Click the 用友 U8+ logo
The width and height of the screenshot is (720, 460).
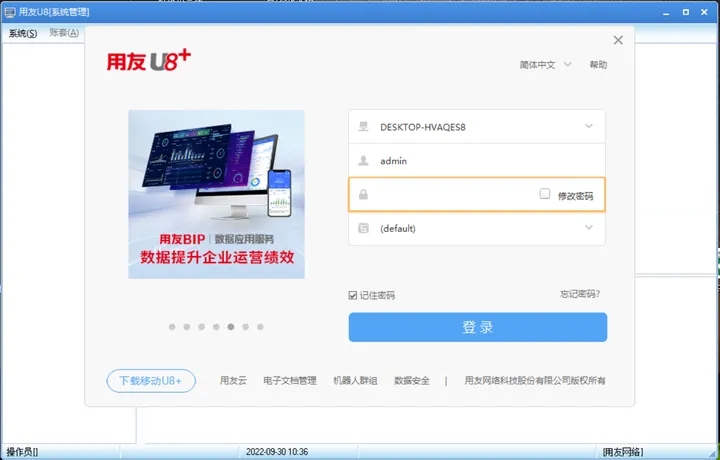149,61
